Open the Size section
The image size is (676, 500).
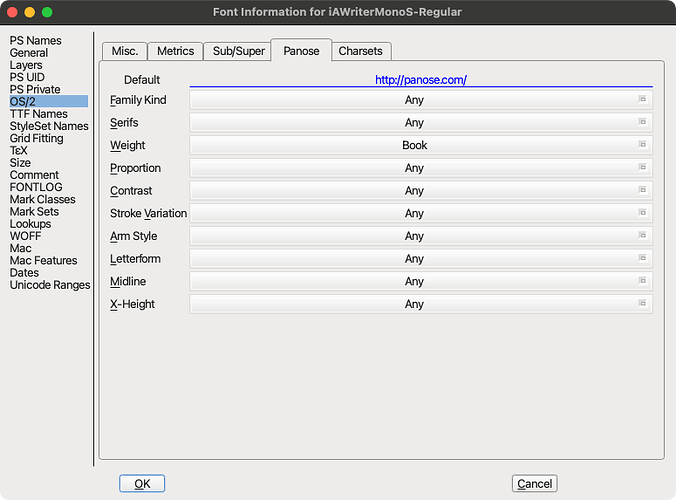click(20, 162)
